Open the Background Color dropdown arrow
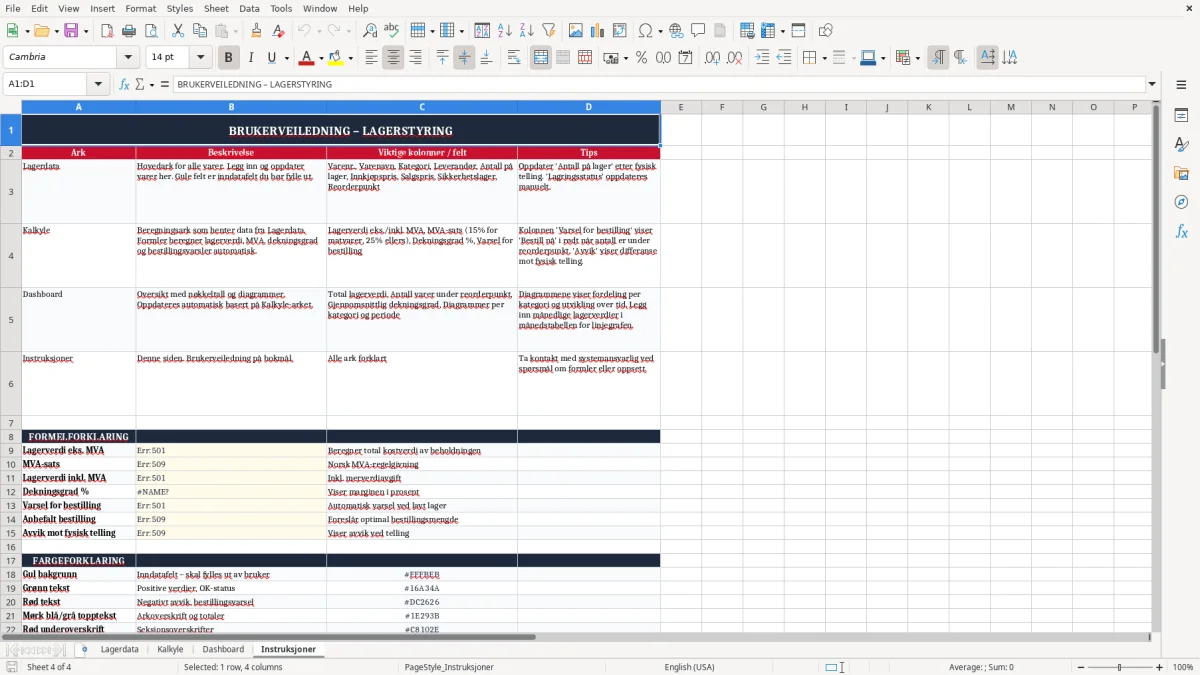The height and width of the screenshot is (675, 1200). click(350, 58)
